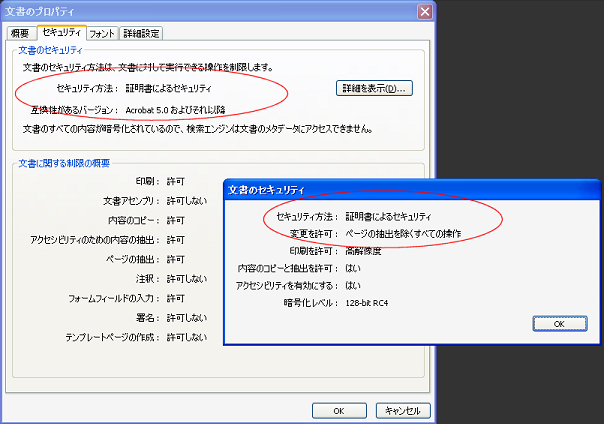The image size is (604, 424).
Task: Close the 文書のプロパティ window with X
Action: (x=424, y=11)
